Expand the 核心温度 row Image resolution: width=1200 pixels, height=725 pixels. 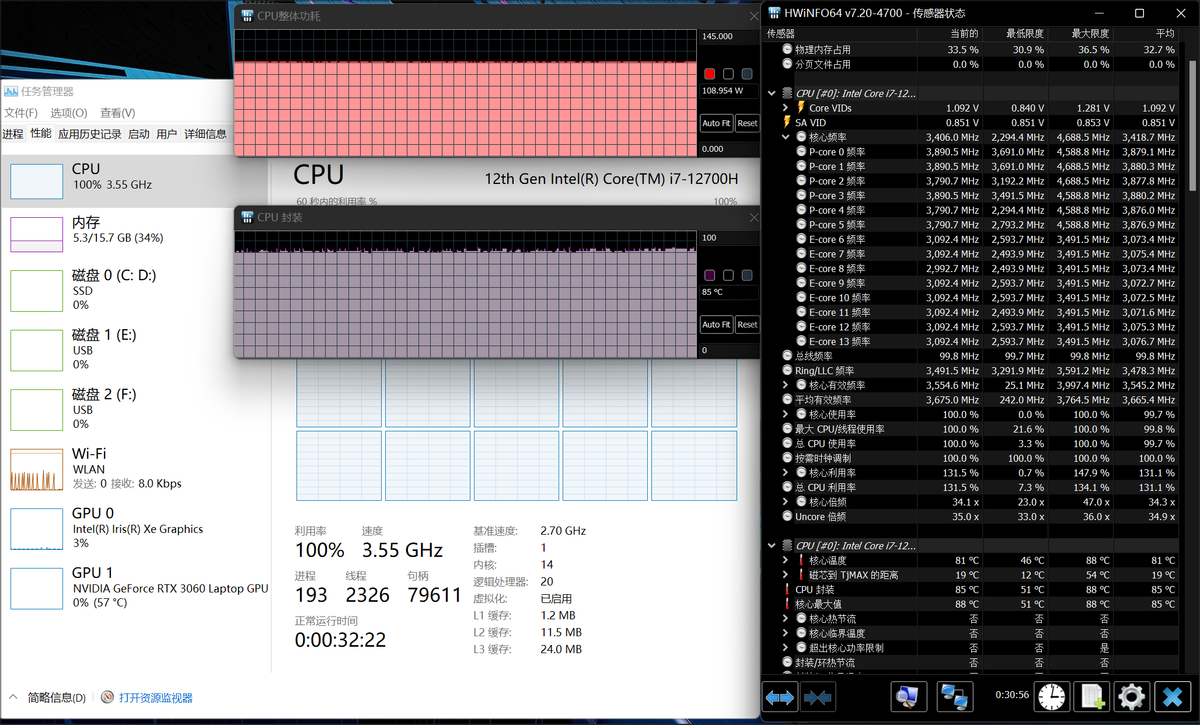pyautogui.click(x=786, y=560)
